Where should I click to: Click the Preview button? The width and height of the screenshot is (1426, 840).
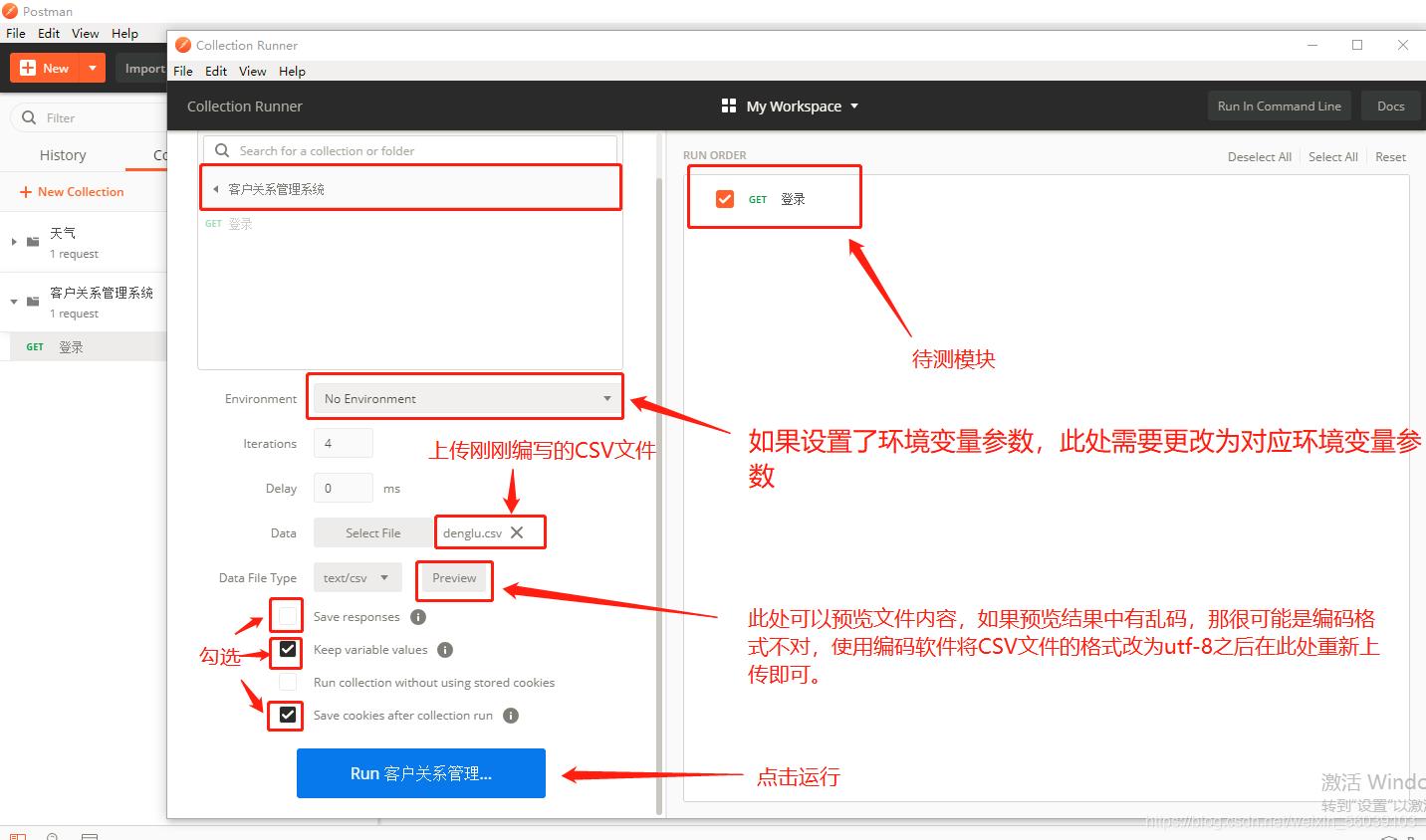[x=454, y=577]
